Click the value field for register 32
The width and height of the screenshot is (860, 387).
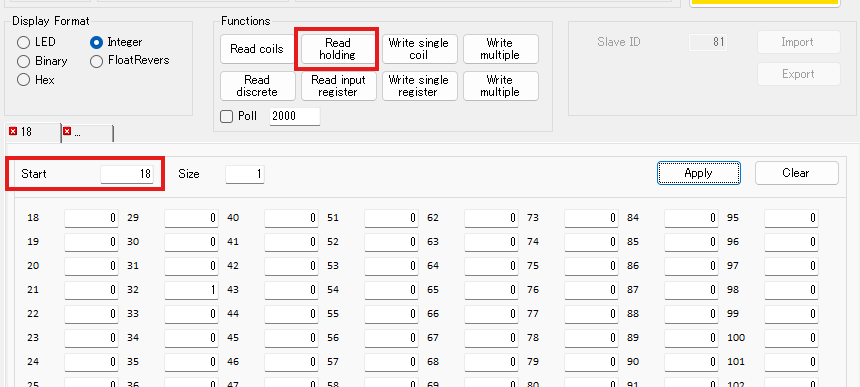tap(191, 290)
